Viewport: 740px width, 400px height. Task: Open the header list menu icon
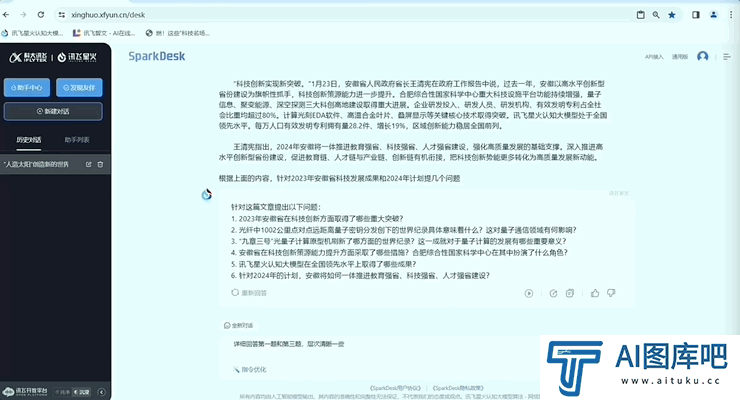coord(727,57)
